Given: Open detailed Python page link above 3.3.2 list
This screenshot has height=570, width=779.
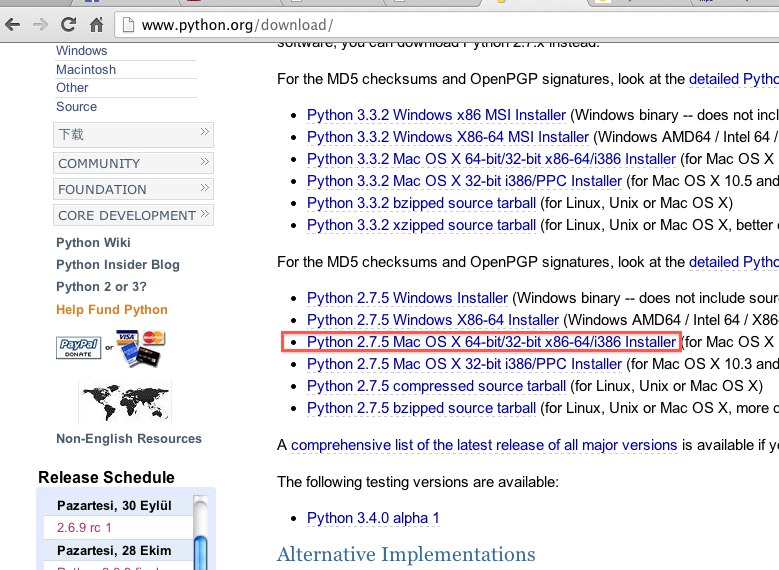Looking at the screenshot, I should click(734, 79).
